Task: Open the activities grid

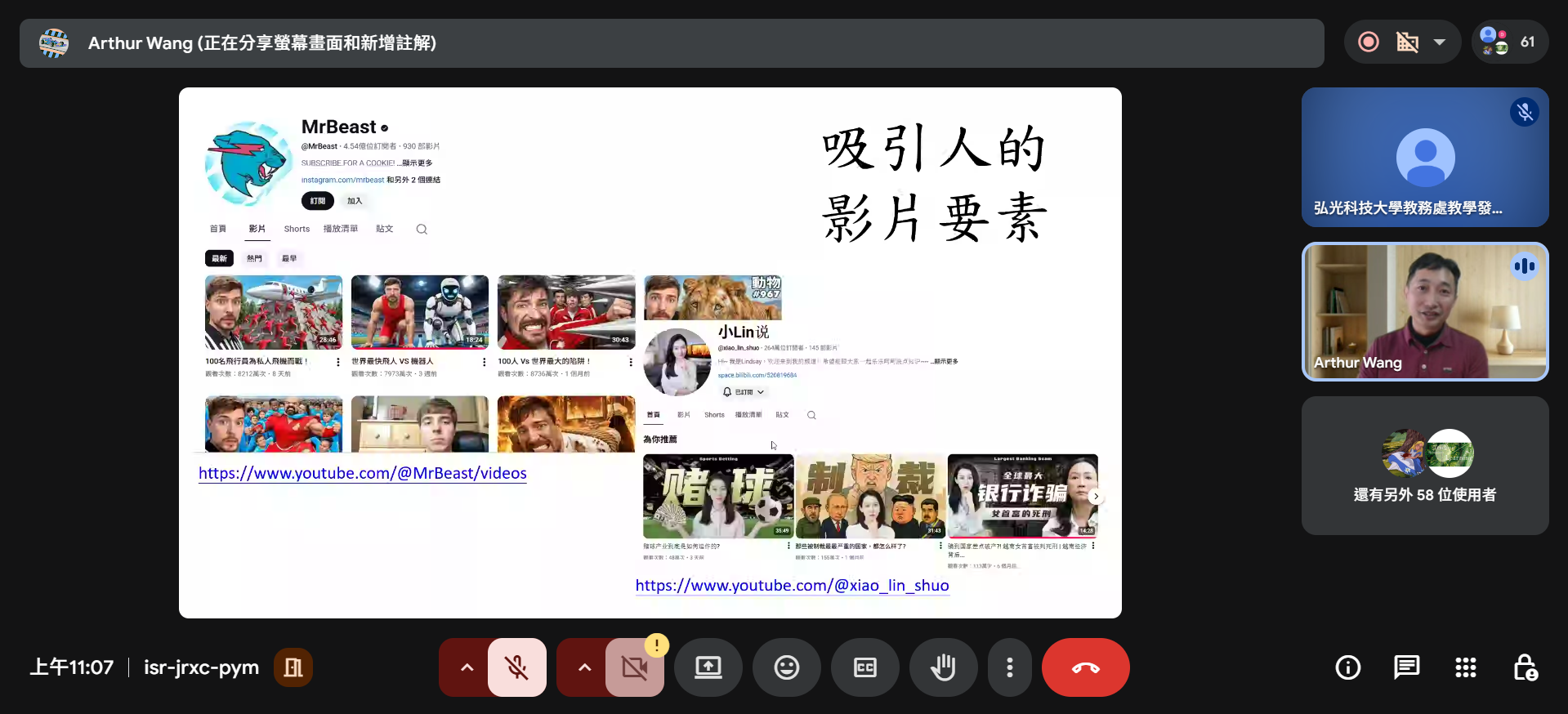Action: [1465, 667]
